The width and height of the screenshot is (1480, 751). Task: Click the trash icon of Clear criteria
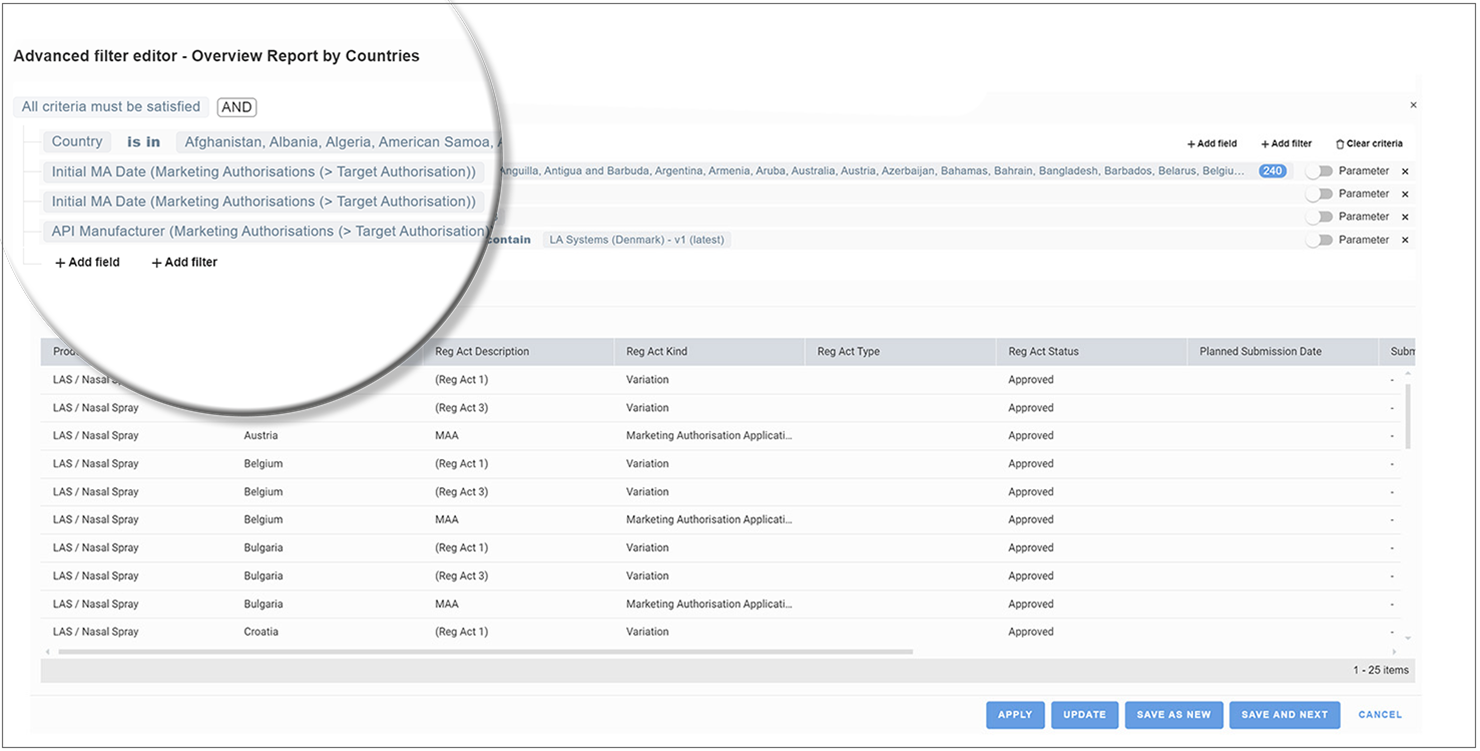1340,144
